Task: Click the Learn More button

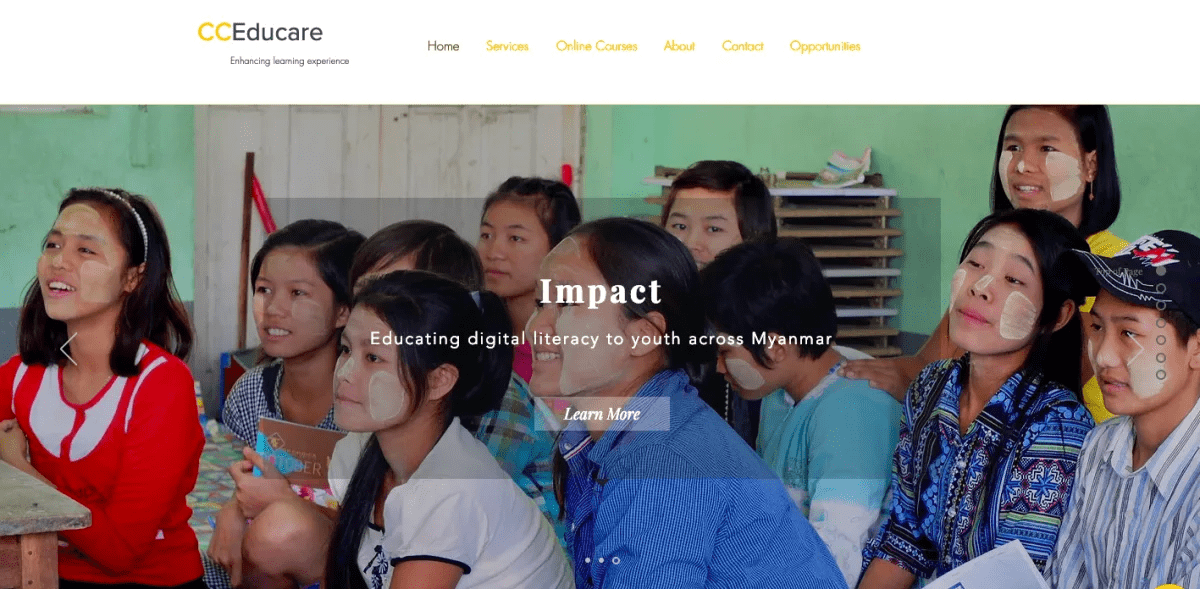Action: [x=602, y=414]
